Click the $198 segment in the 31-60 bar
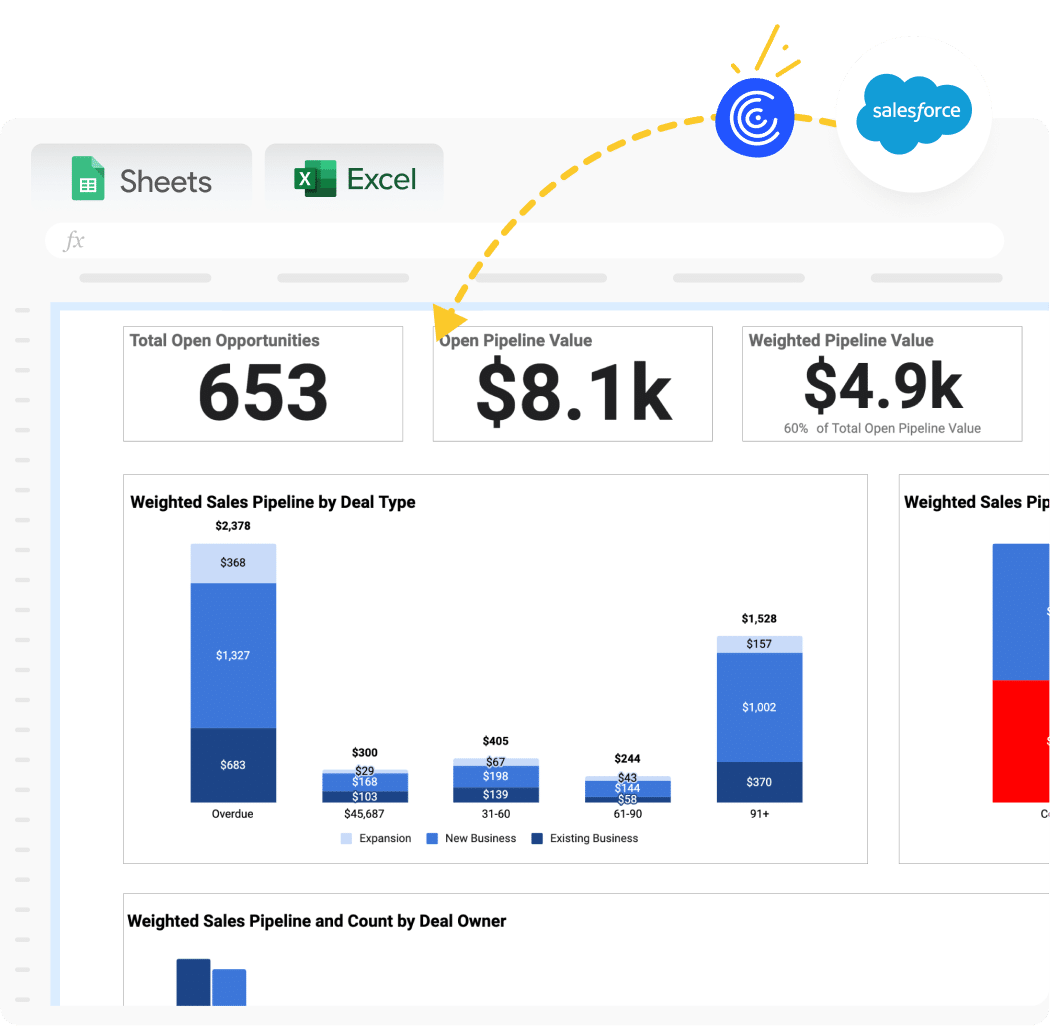This screenshot has height=1026, width=1050. 496,776
